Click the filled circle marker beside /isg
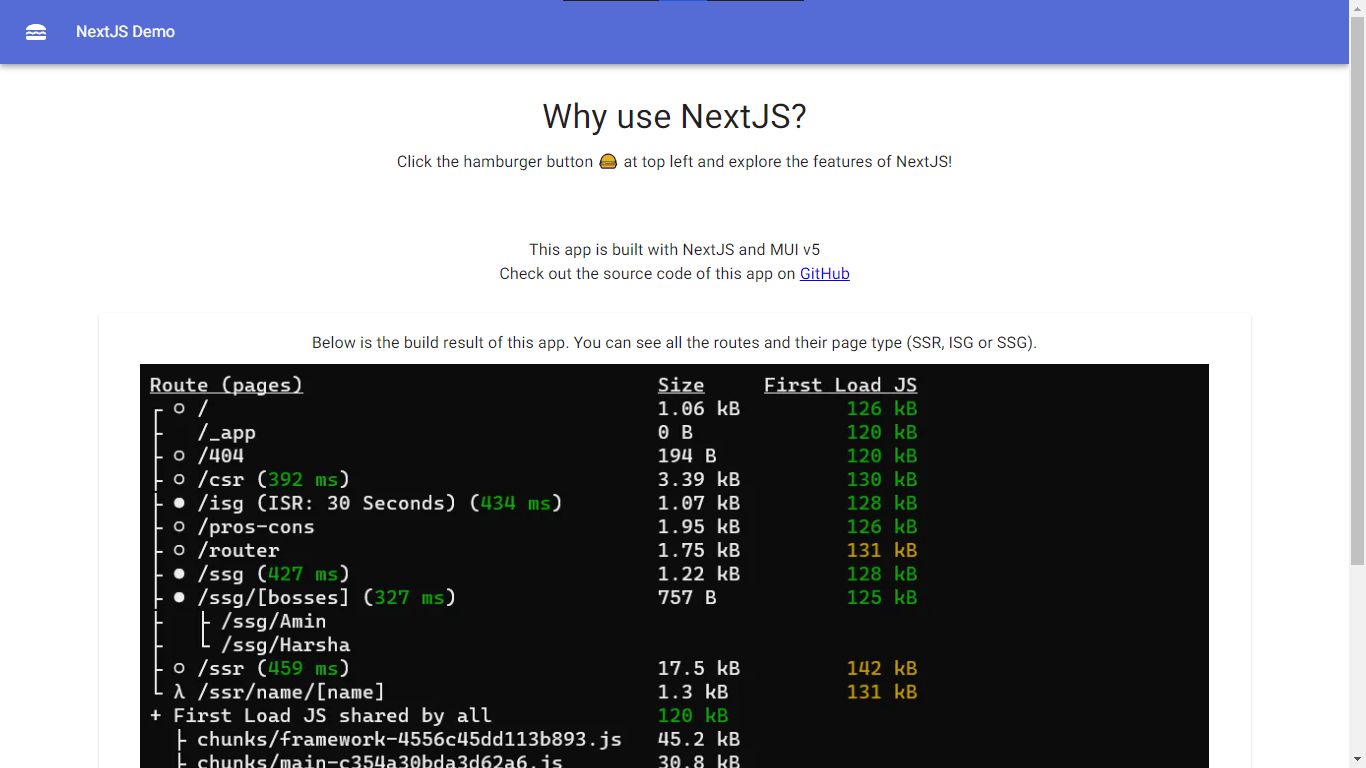Image resolution: width=1366 pixels, height=768 pixels. click(179, 503)
